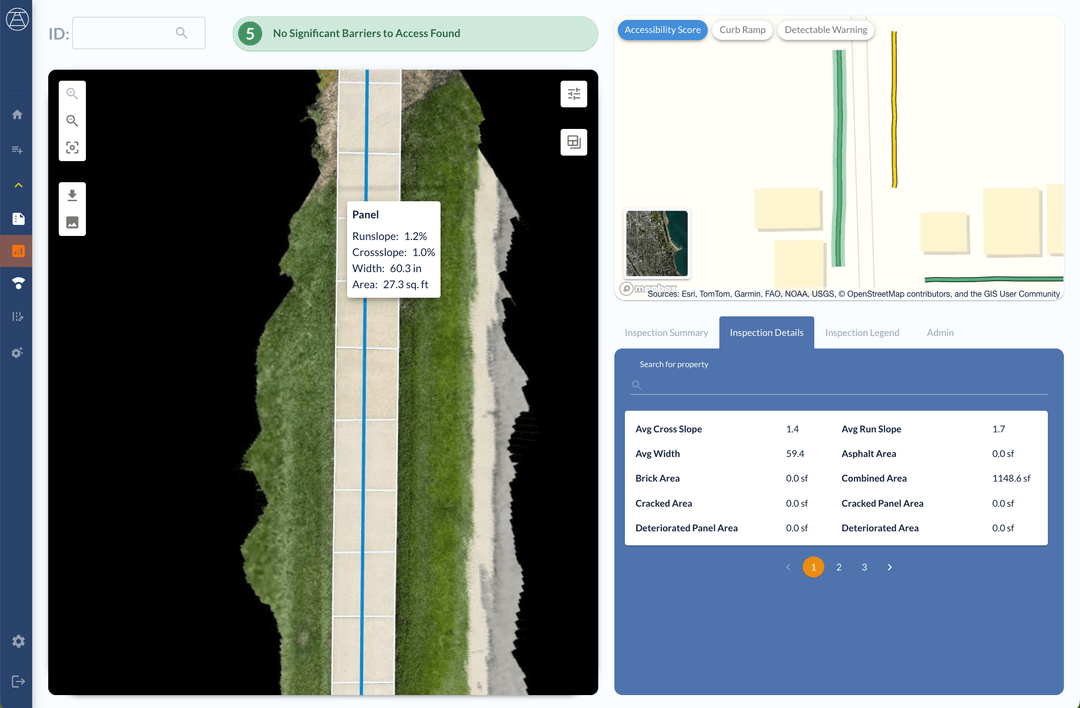Show the Detectable Warning map layer
1080x708 pixels.
pos(825,30)
